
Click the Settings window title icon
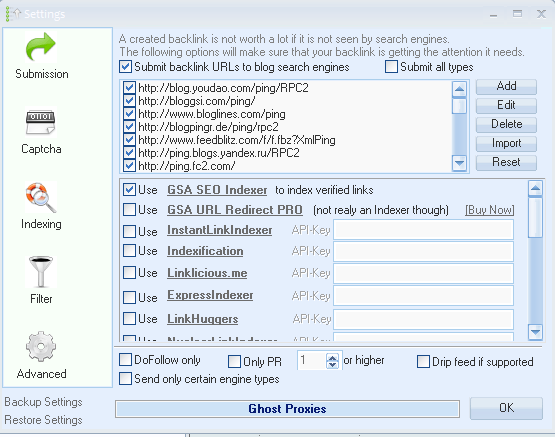point(12,14)
